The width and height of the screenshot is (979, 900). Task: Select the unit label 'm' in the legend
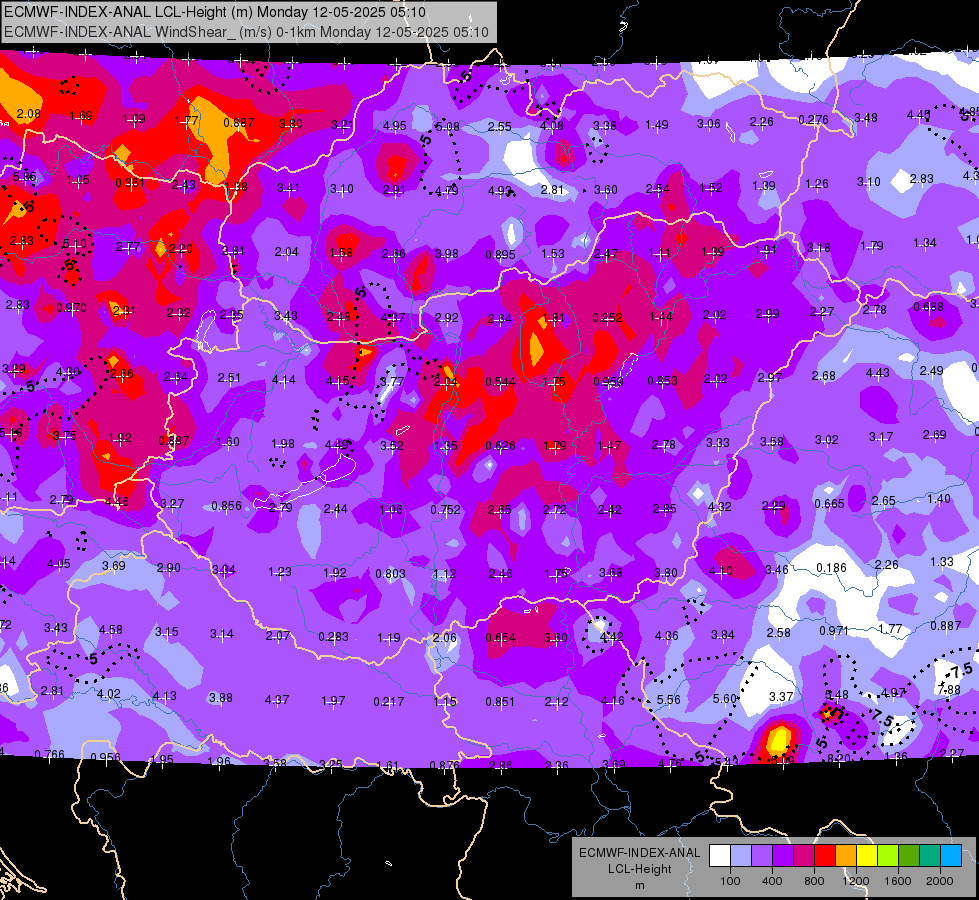(x=639, y=885)
